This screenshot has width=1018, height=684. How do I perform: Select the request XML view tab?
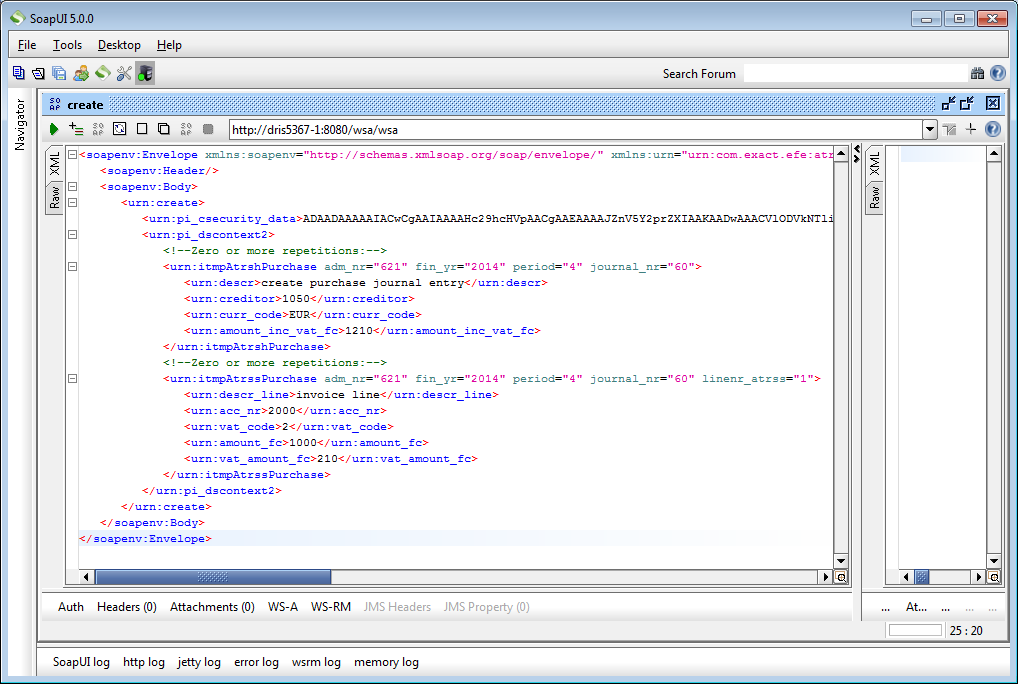[x=55, y=164]
